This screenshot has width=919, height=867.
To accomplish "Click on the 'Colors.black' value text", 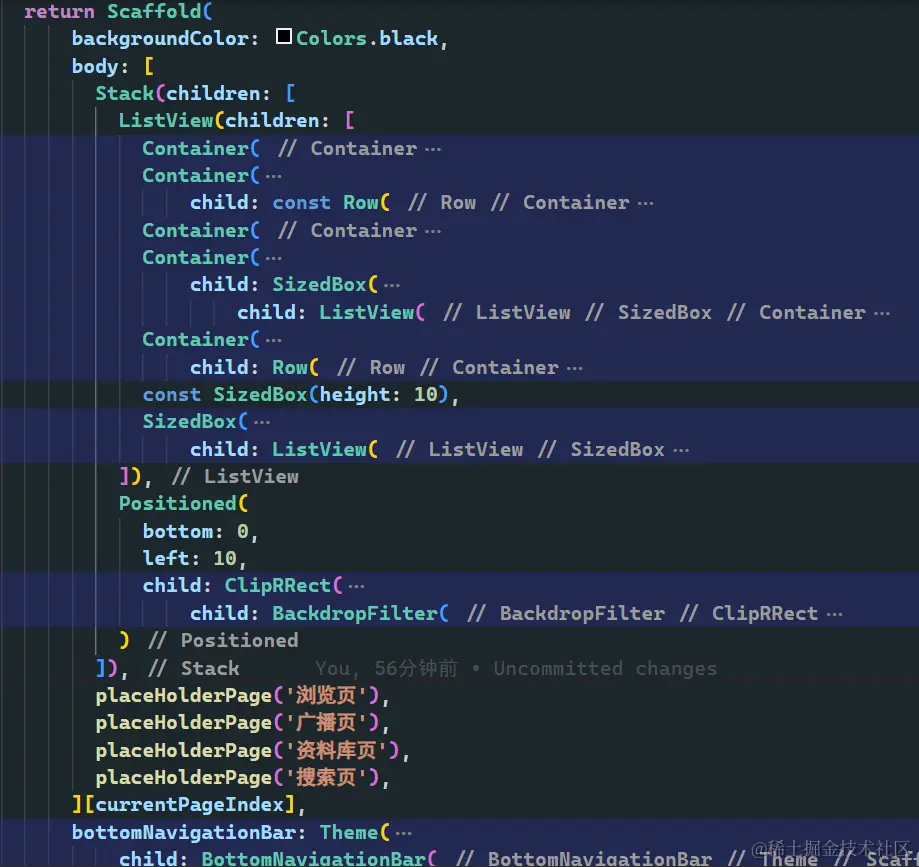I will point(367,39).
